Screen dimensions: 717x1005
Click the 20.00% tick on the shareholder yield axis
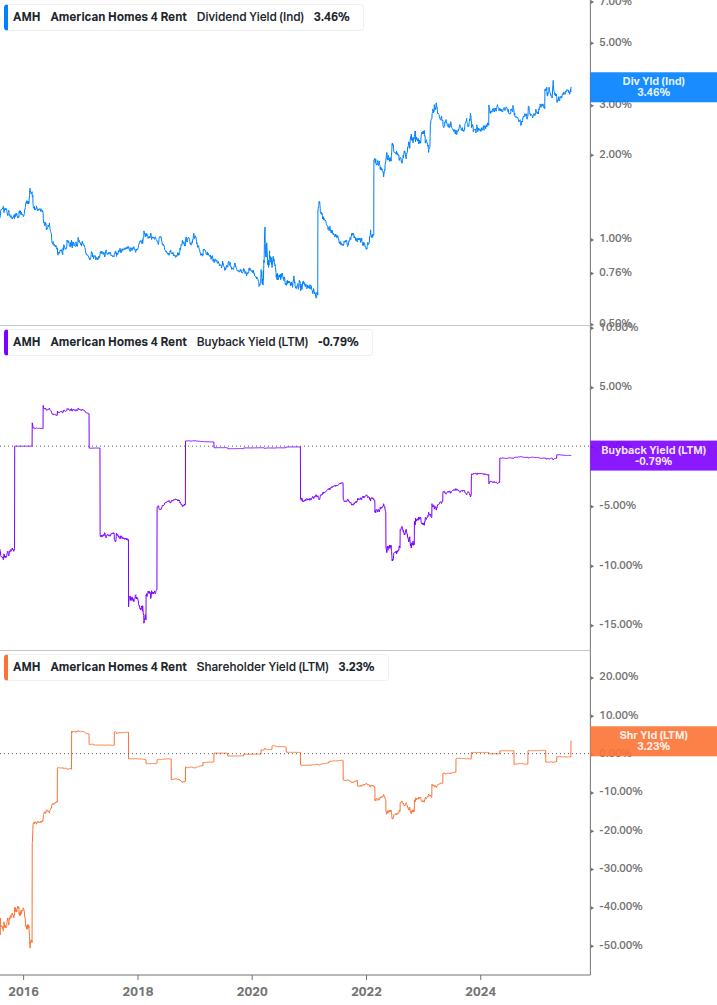click(618, 677)
